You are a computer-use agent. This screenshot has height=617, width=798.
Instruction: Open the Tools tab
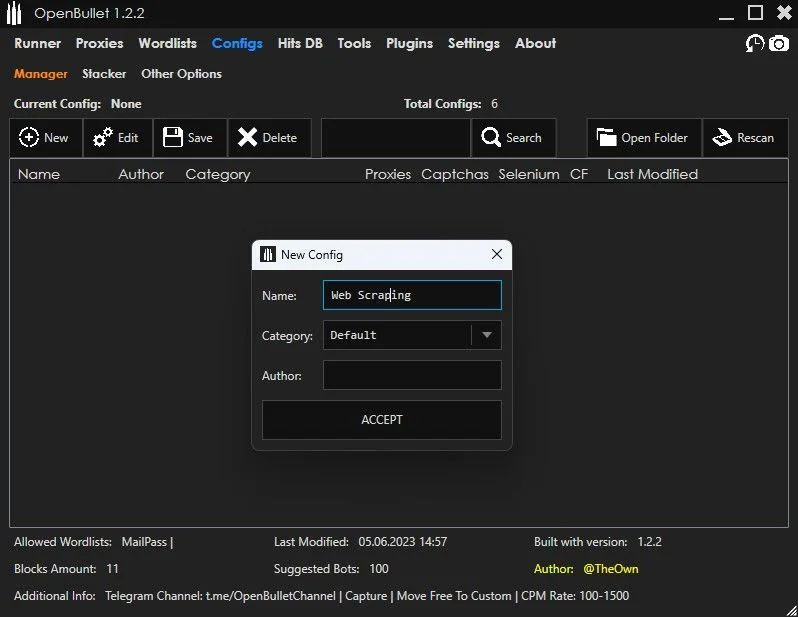point(354,43)
